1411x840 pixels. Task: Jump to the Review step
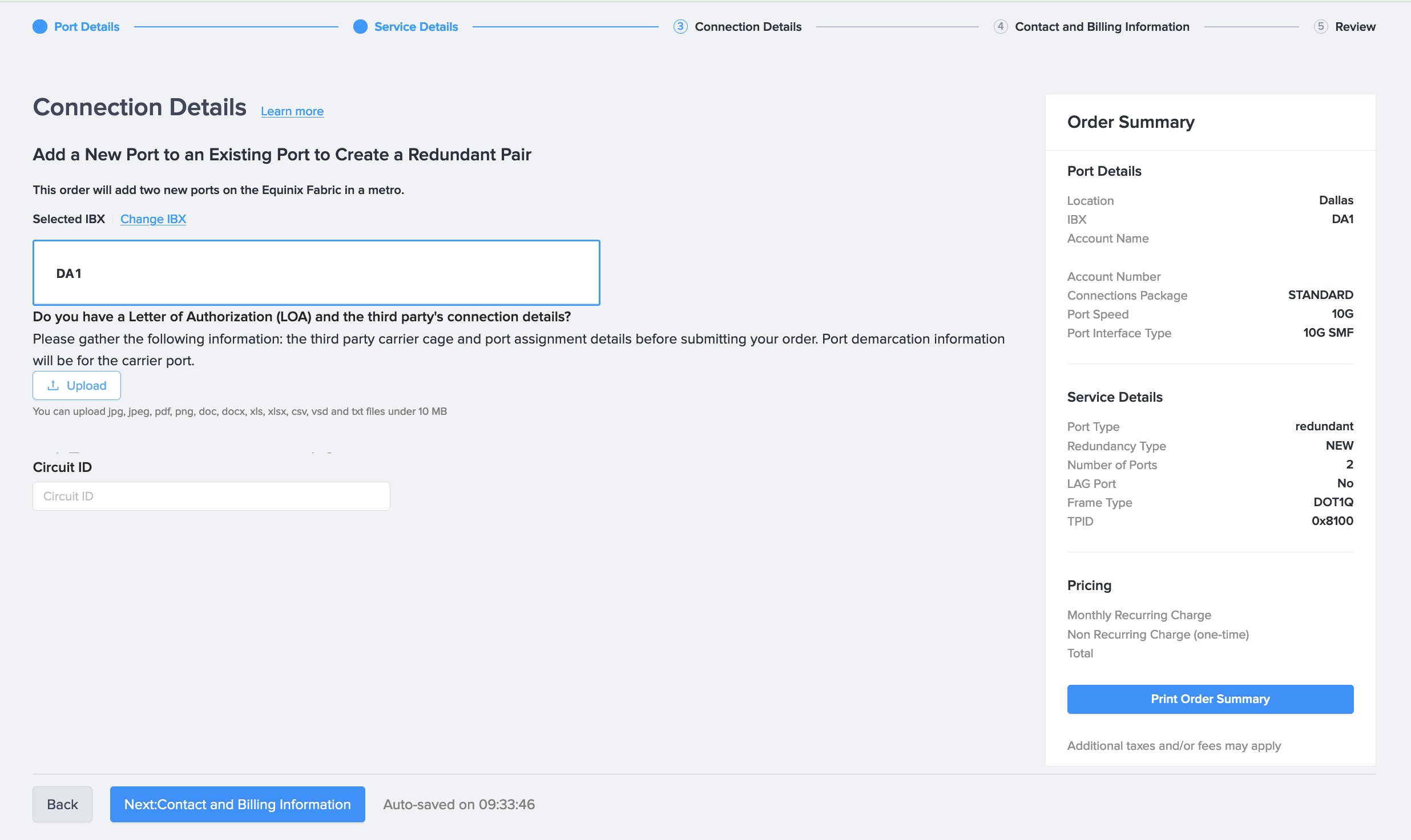(1355, 27)
